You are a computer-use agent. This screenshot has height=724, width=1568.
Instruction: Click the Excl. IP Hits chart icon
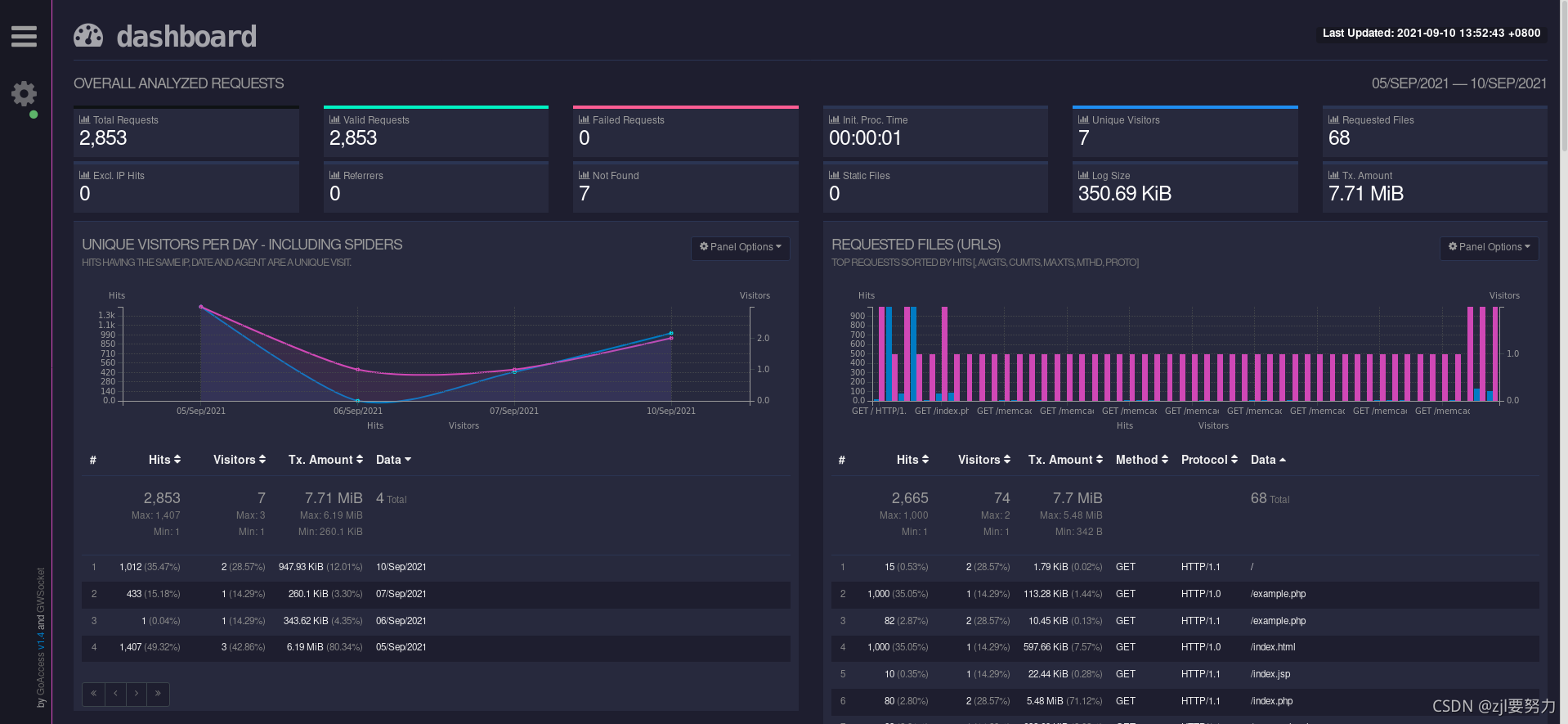coord(84,175)
